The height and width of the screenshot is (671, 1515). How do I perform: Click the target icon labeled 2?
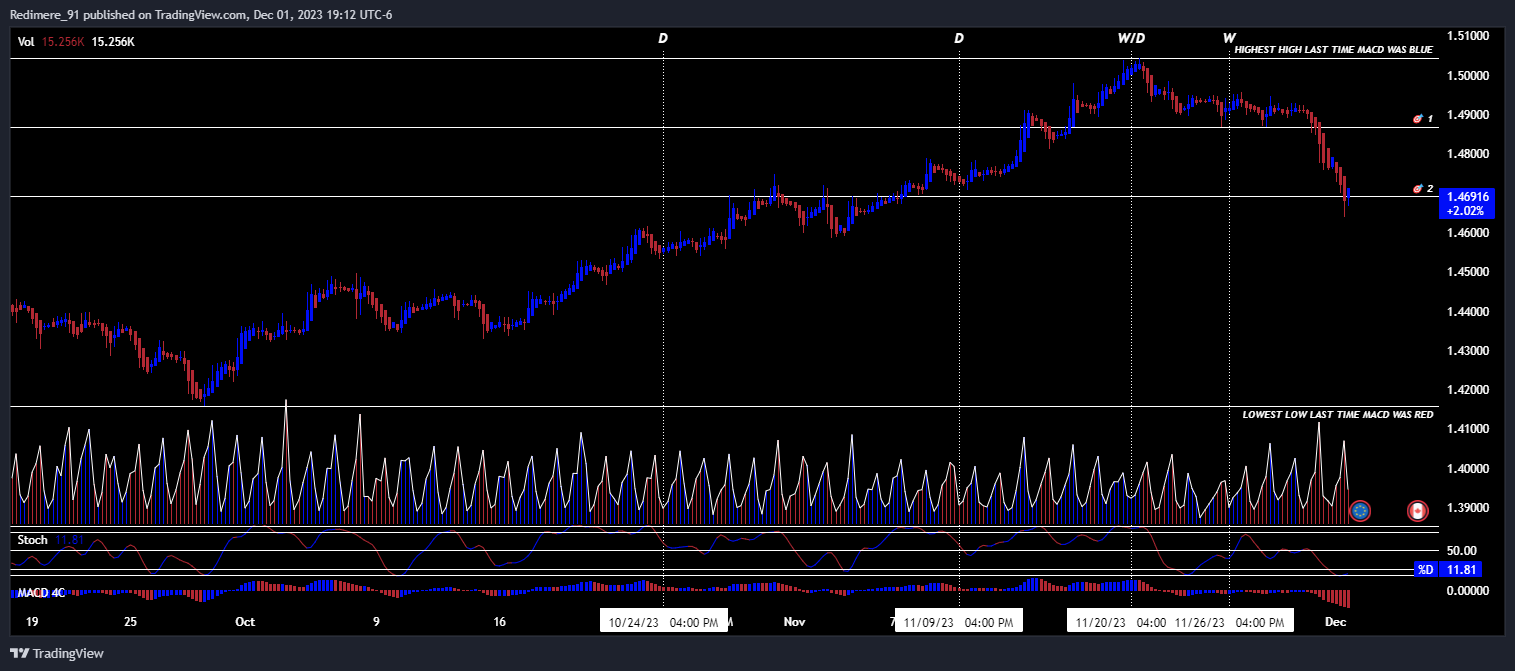tap(1417, 189)
